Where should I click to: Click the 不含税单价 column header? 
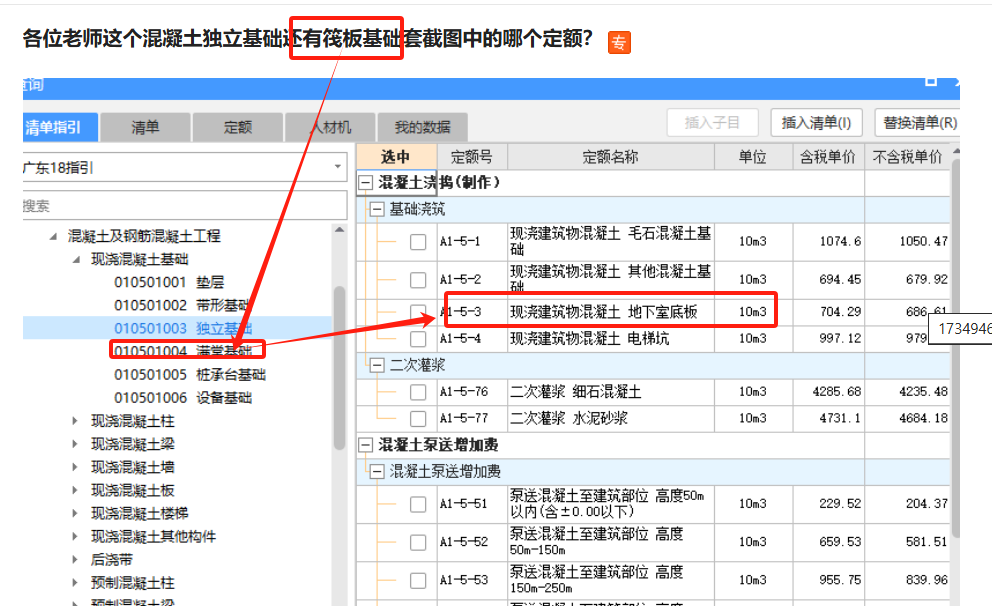(907, 157)
